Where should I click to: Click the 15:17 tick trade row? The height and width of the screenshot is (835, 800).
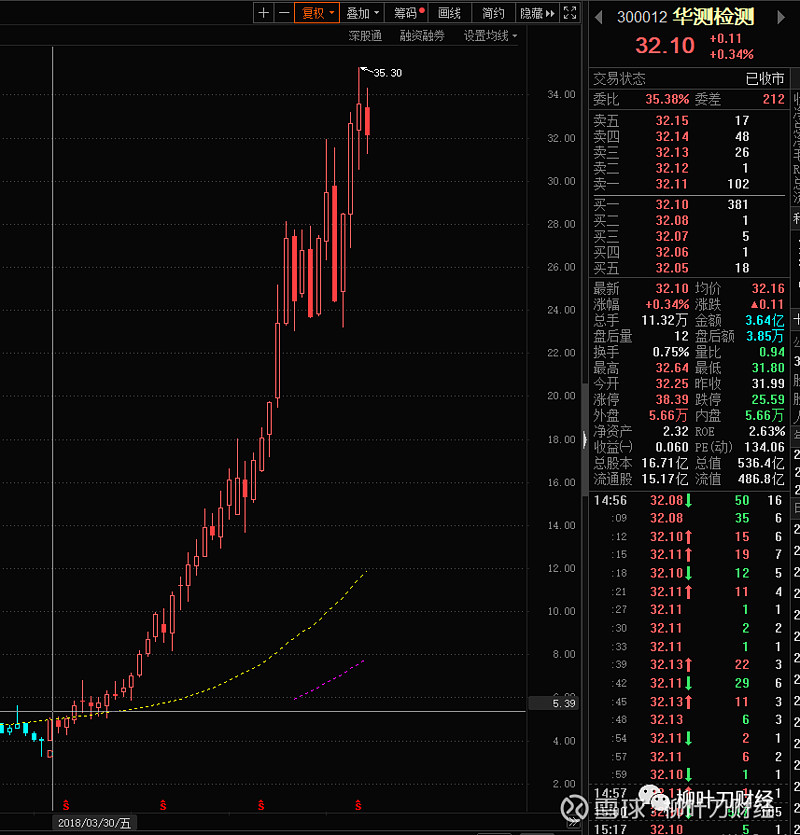click(688, 829)
